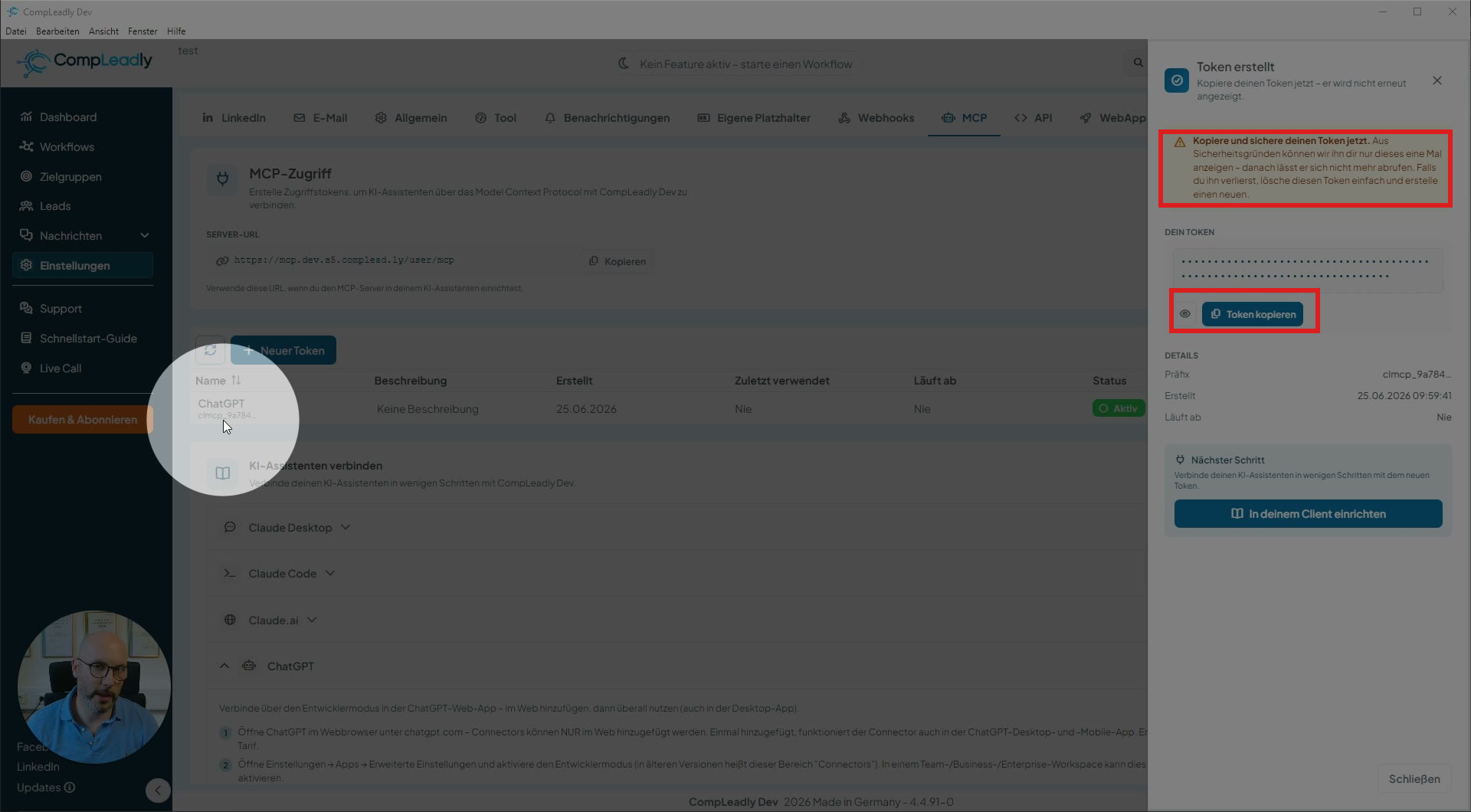This screenshot has width=1471, height=812.
Task: Switch to the API tab
Action: (x=1033, y=118)
